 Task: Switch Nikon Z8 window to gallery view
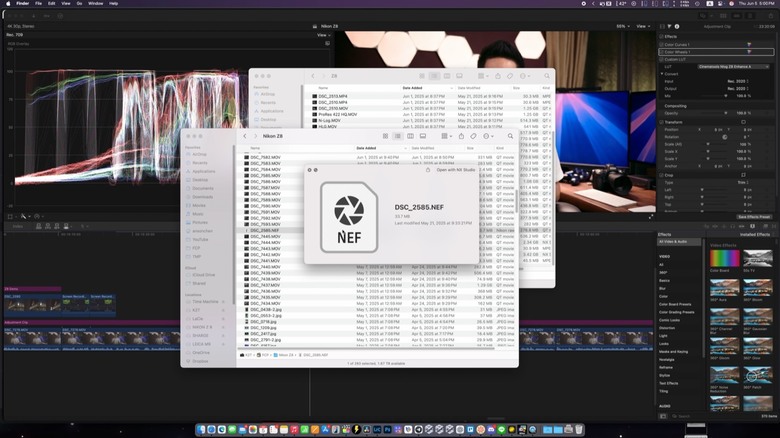tap(423, 136)
